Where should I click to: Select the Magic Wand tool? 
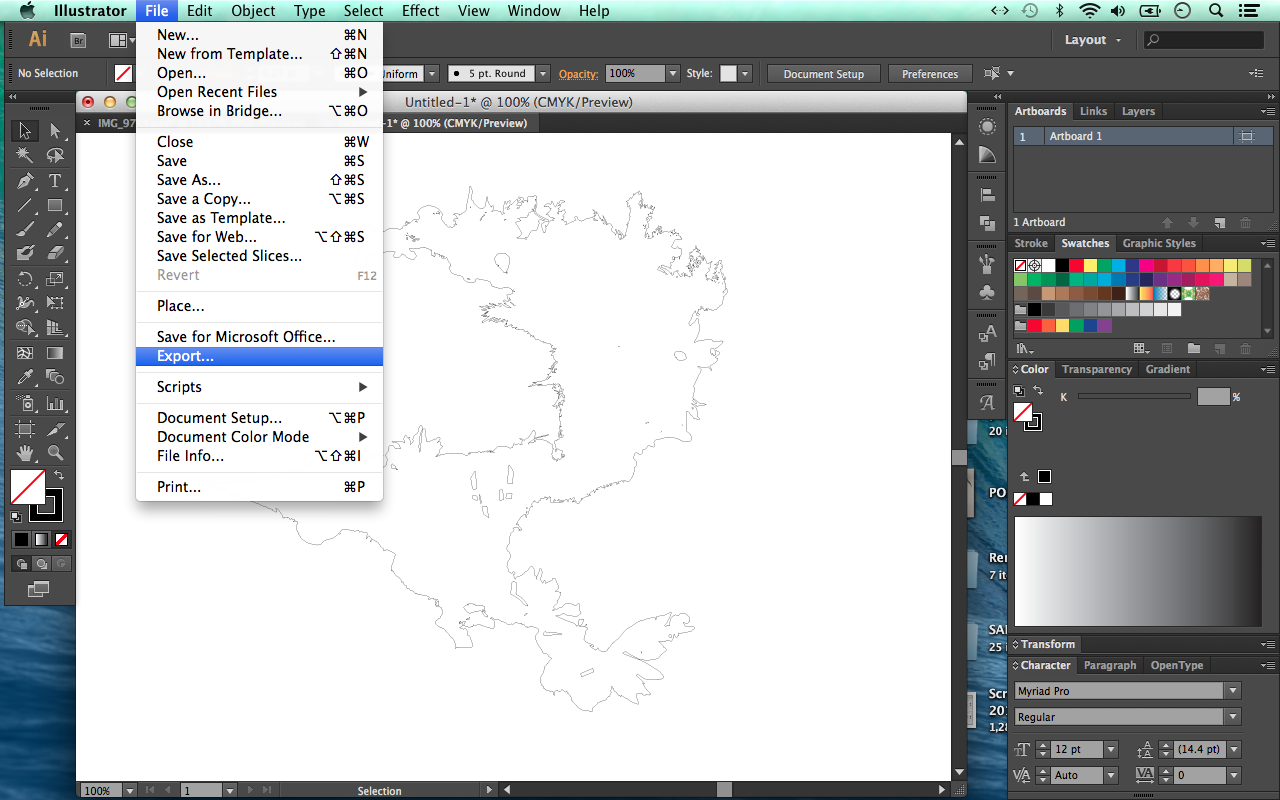click(x=25, y=156)
